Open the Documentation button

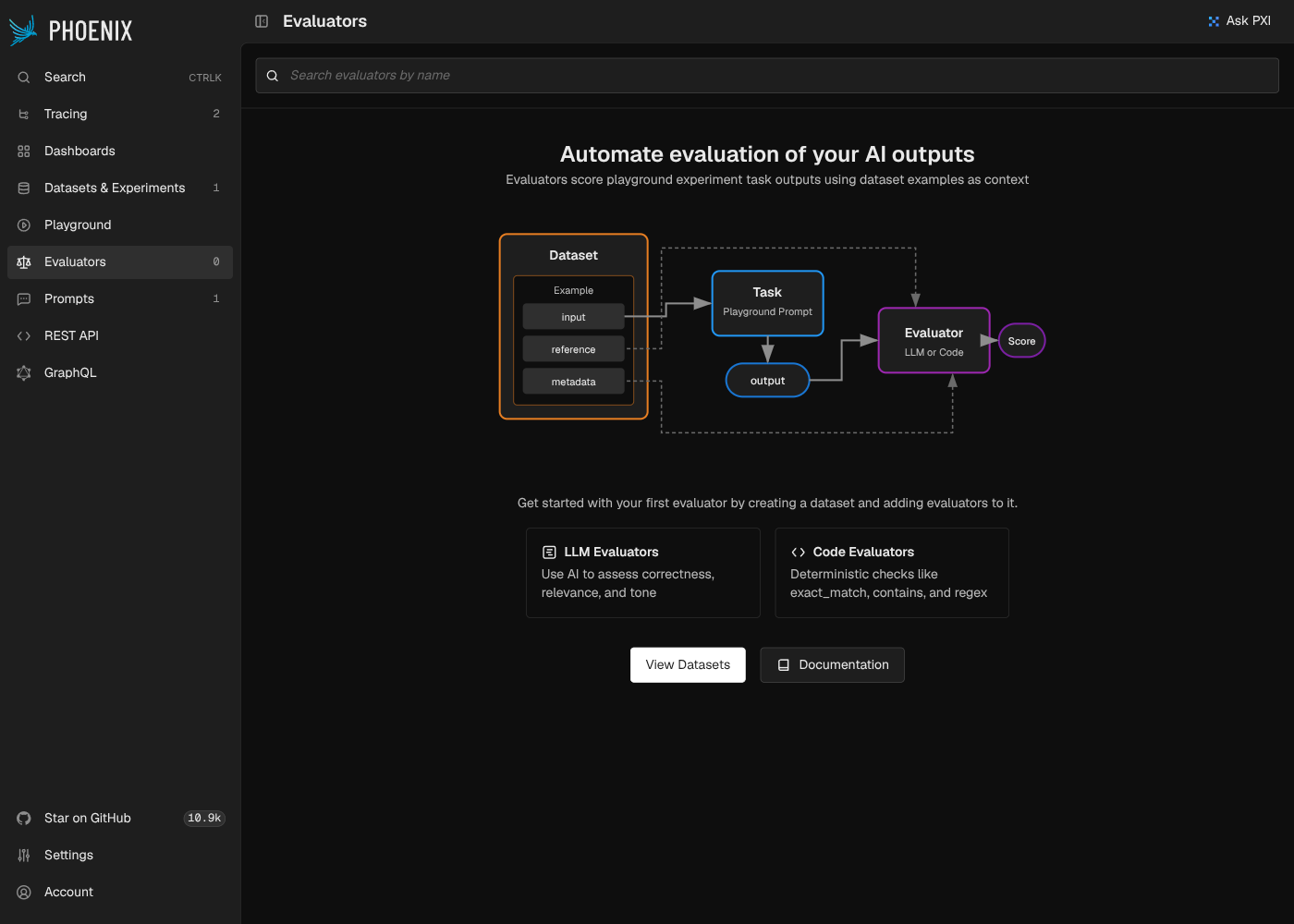[x=832, y=664]
